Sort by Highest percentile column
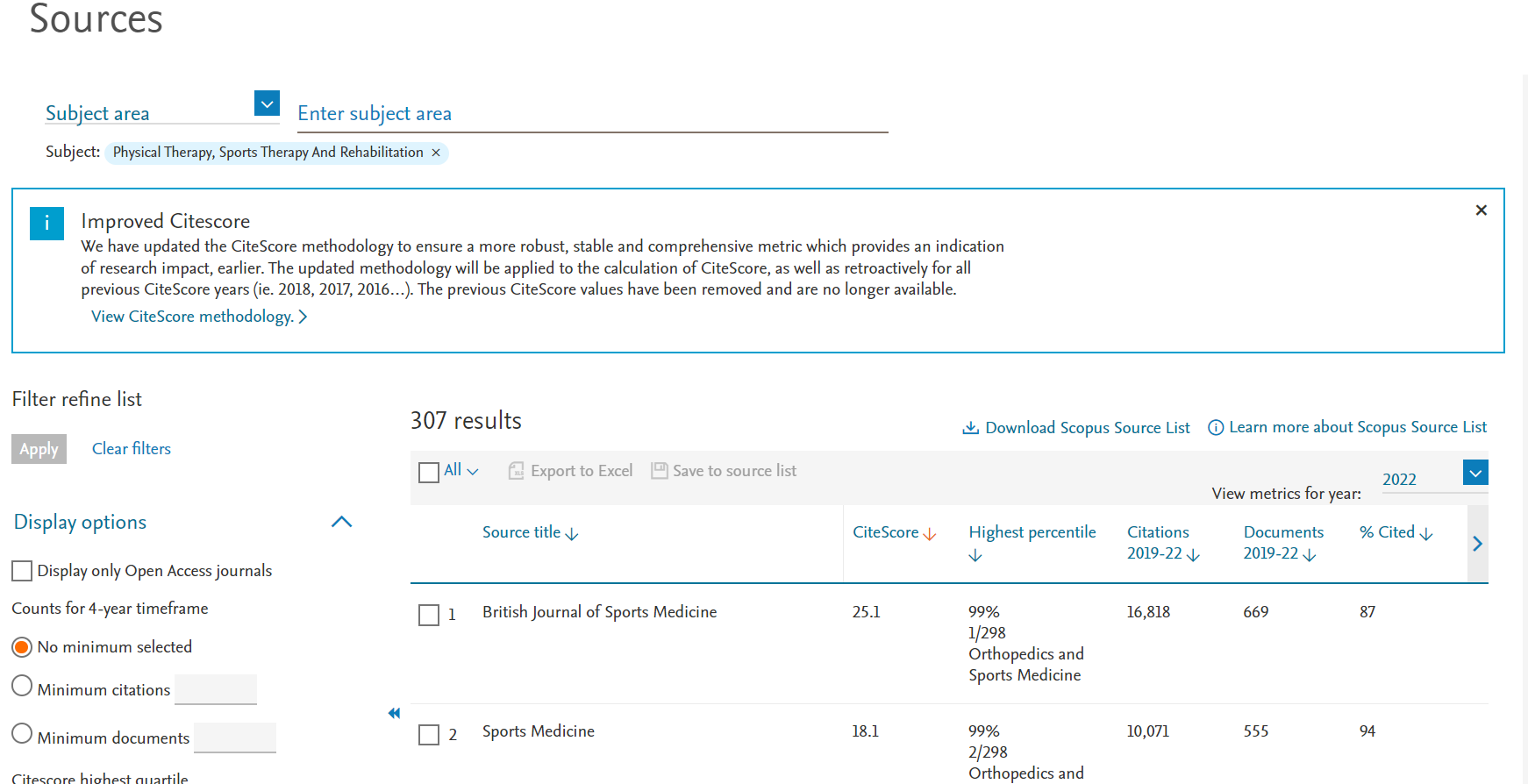The width and height of the screenshot is (1528, 784). click(1032, 542)
